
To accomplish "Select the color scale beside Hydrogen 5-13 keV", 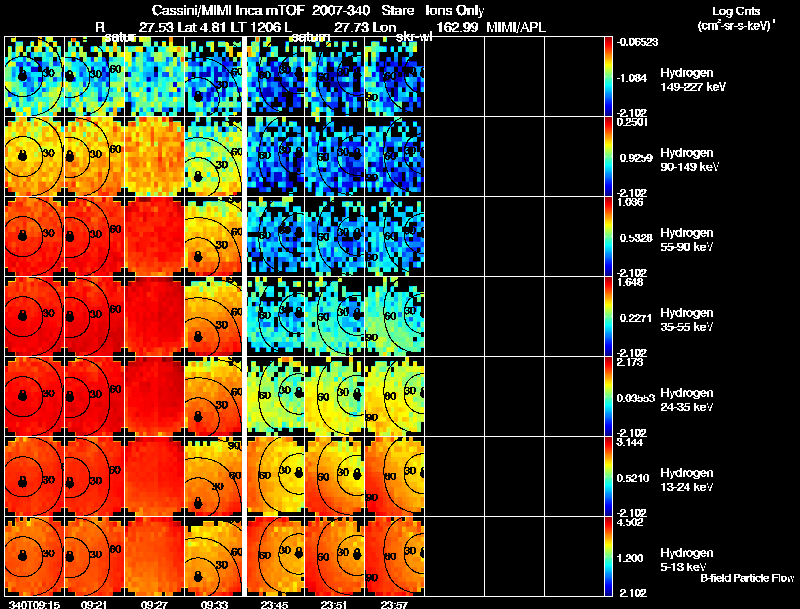I will coord(608,556).
